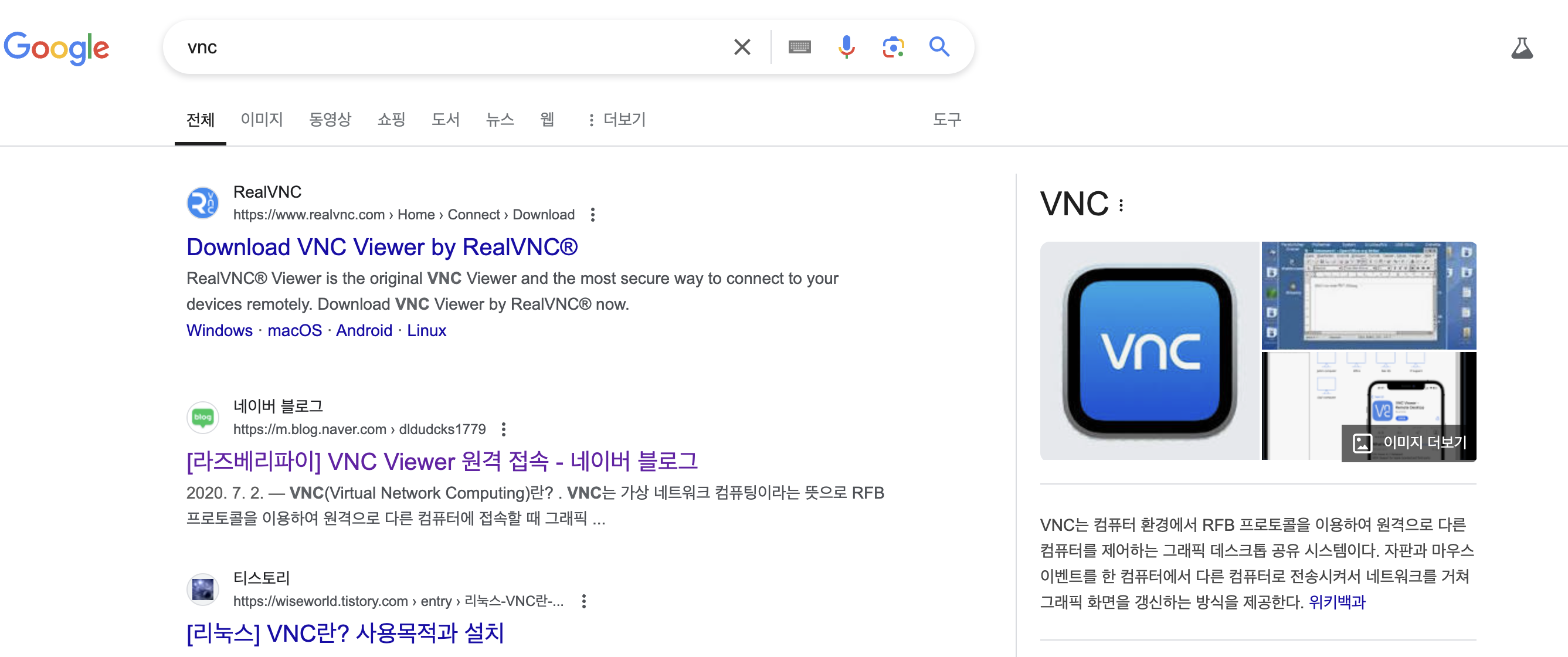This screenshot has height=657, width=1568.
Task: Click the large VNC logo thumbnail
Action: [1149, 351]
